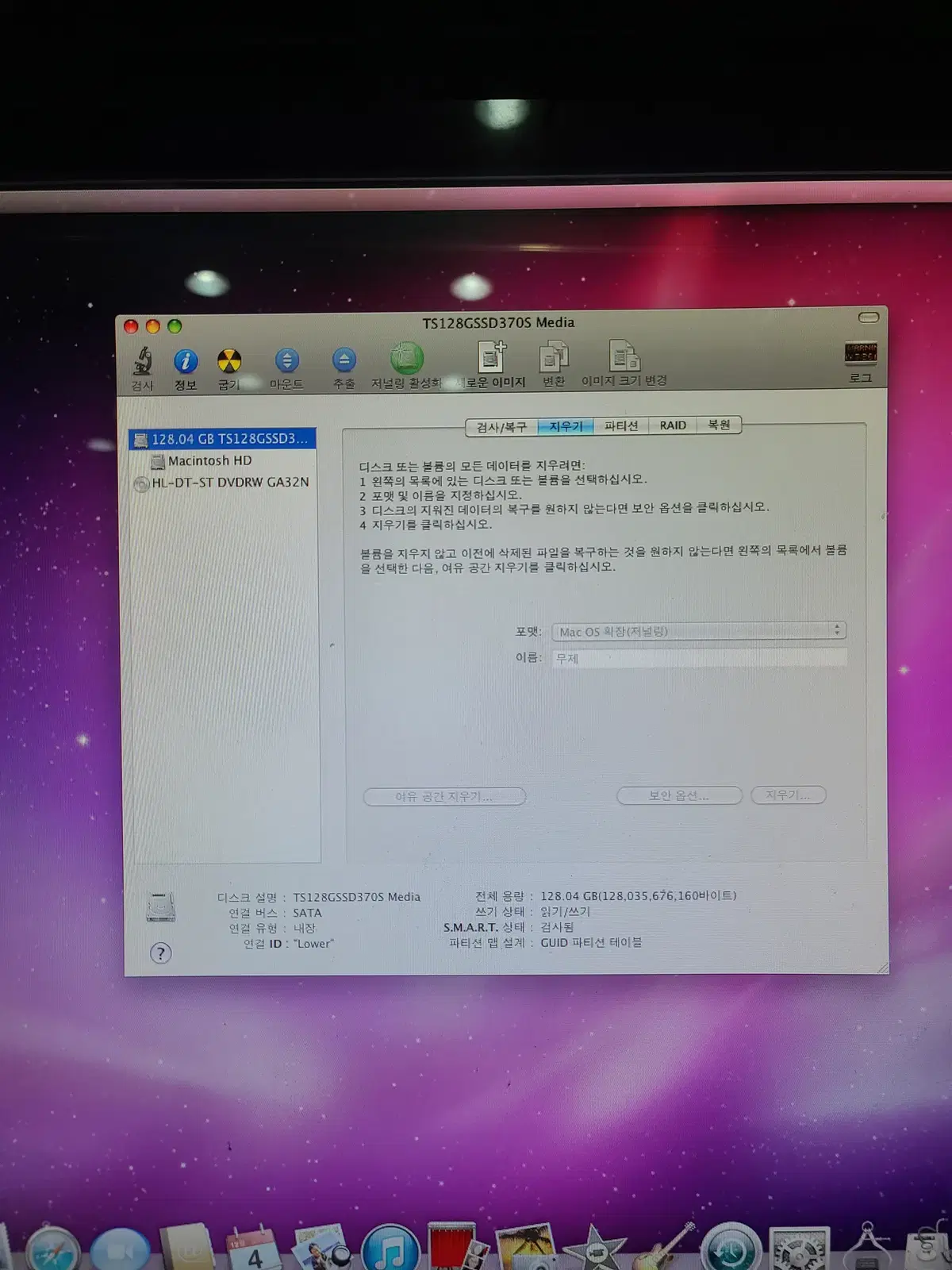
Task: Open the 포맷 dropdown showing Mac OS 확장(저널링)
Action: point(699,631)
